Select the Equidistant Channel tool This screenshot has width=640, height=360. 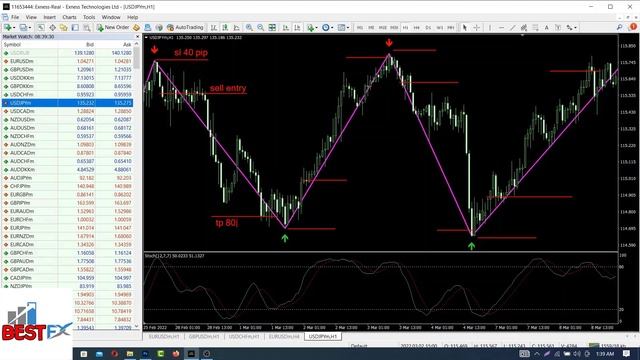click(x=524, y=27)
